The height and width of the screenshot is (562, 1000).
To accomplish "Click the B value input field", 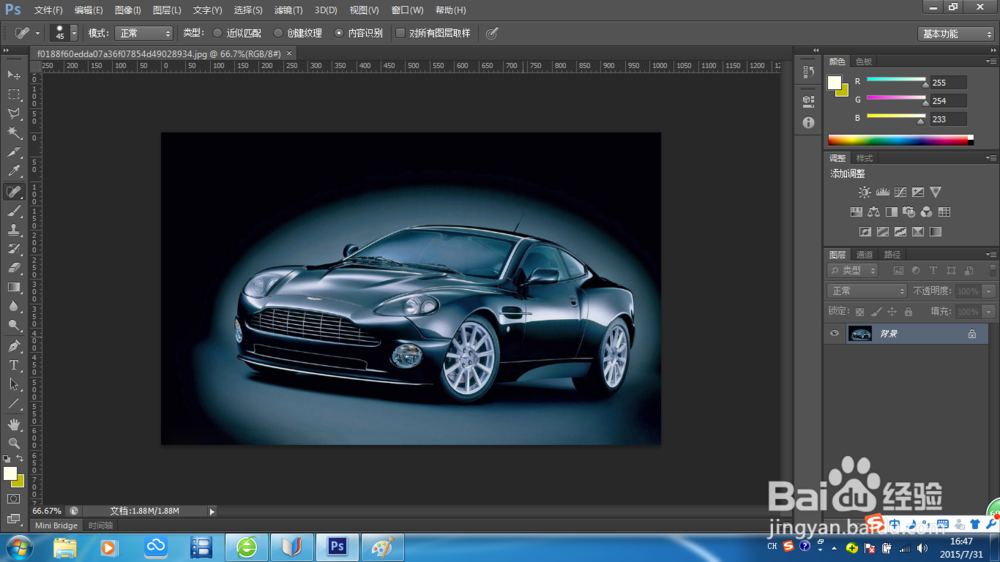I will coord(948,119).
